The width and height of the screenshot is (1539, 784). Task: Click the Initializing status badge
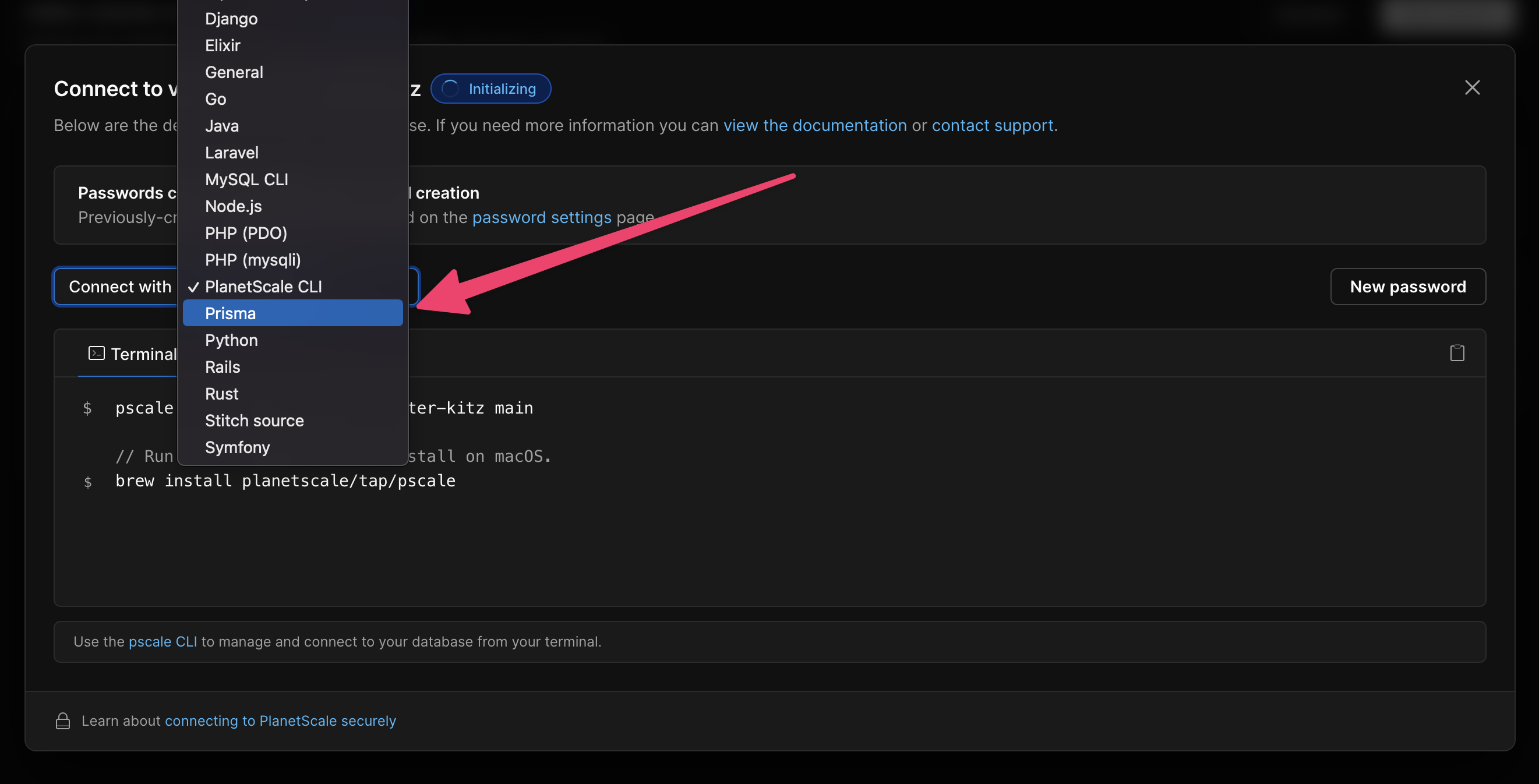pyautogui.click(x=490, y=89)
